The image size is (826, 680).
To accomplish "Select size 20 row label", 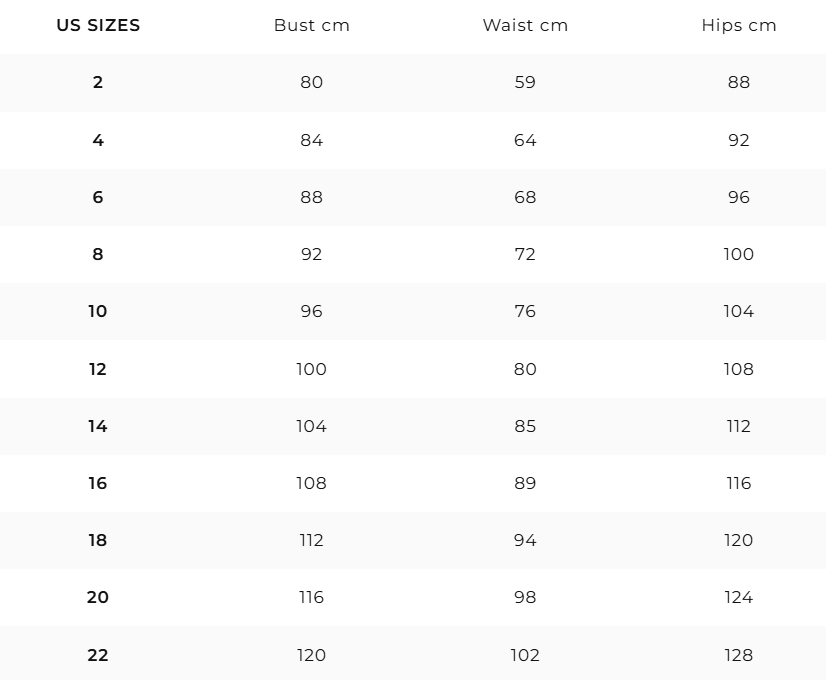I will click(98, 597).
